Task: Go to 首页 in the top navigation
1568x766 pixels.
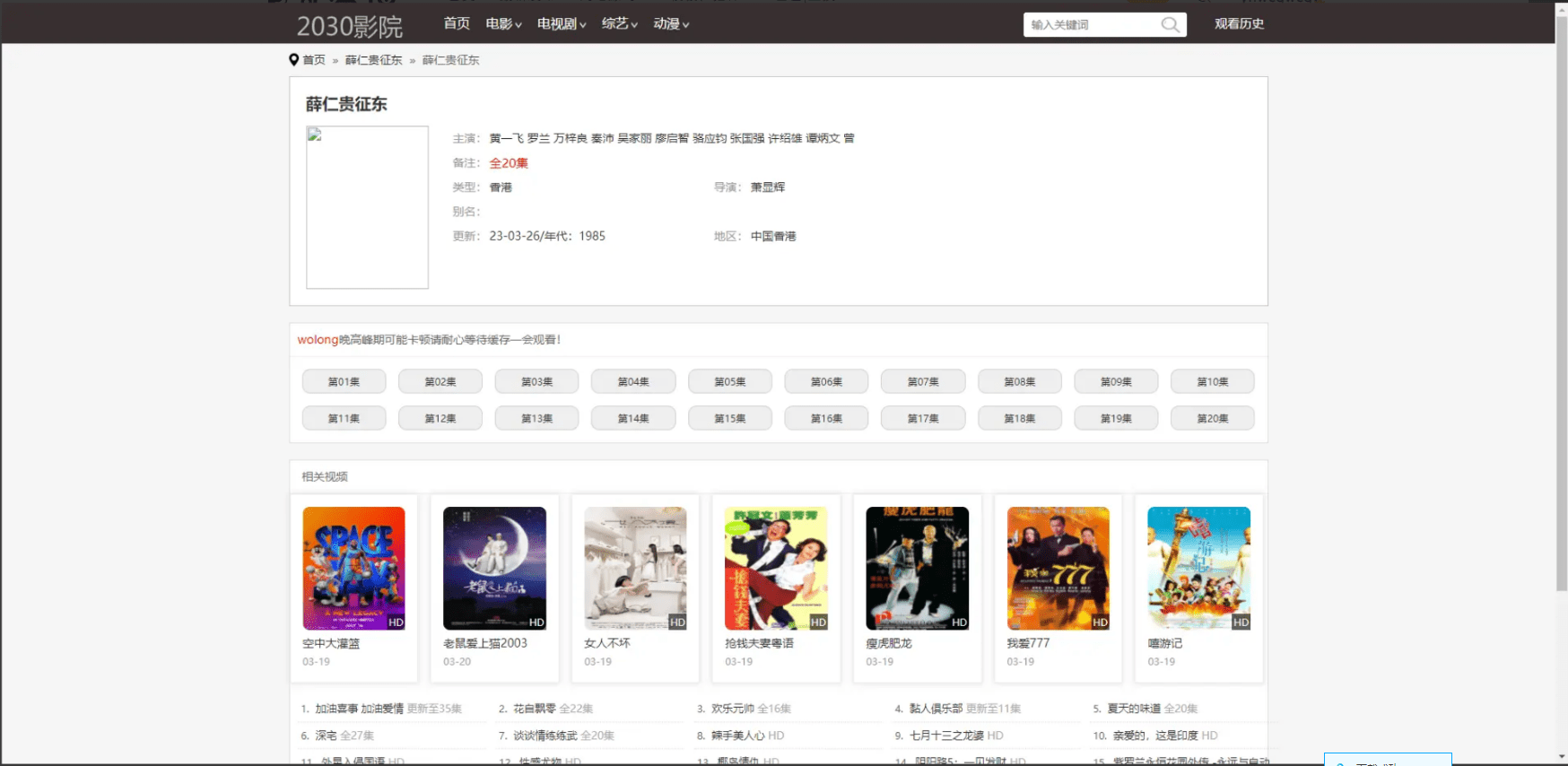Action: tap(457, 24)
